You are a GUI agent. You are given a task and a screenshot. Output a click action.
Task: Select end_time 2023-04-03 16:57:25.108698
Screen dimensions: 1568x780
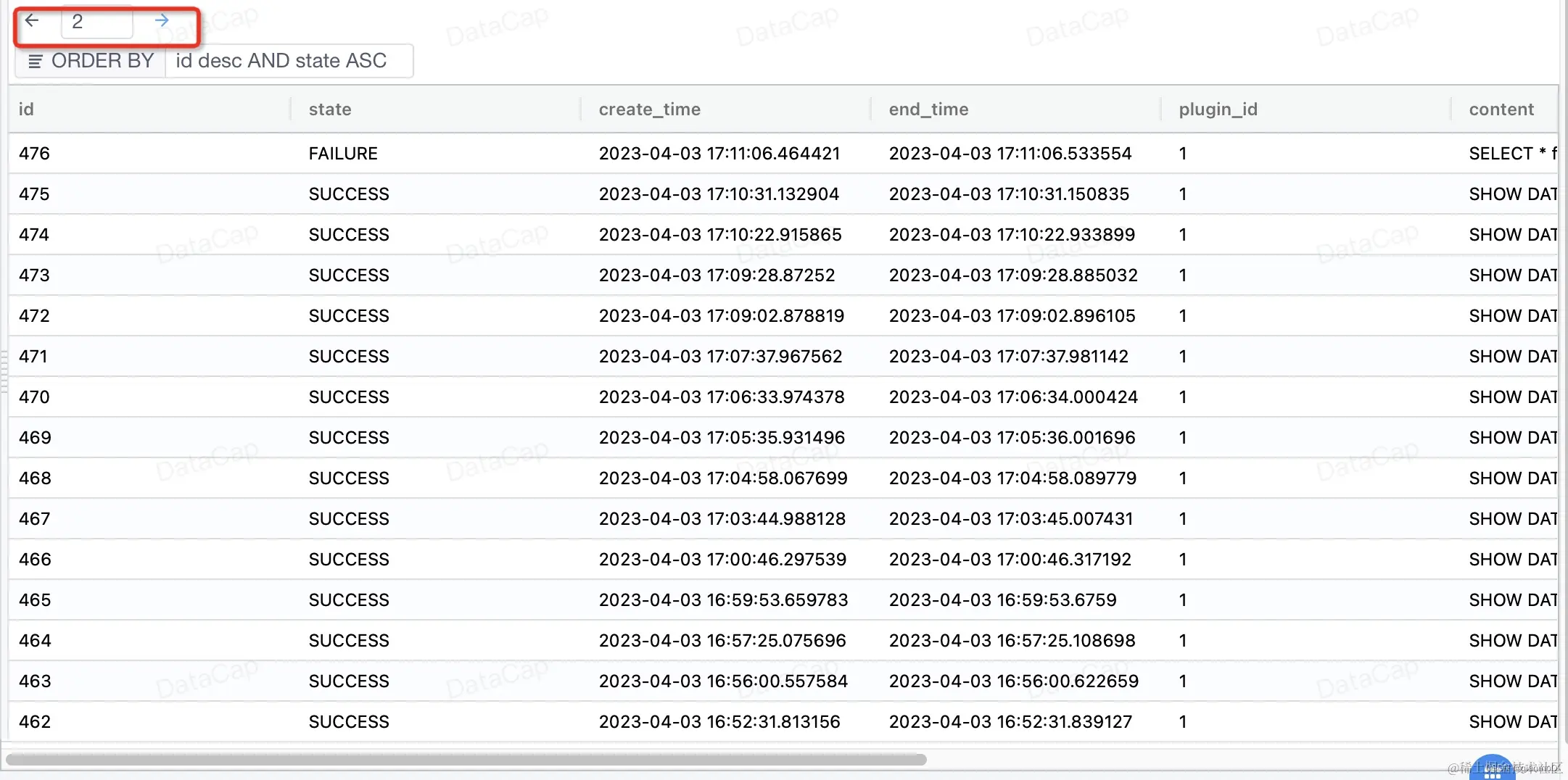1012,641
